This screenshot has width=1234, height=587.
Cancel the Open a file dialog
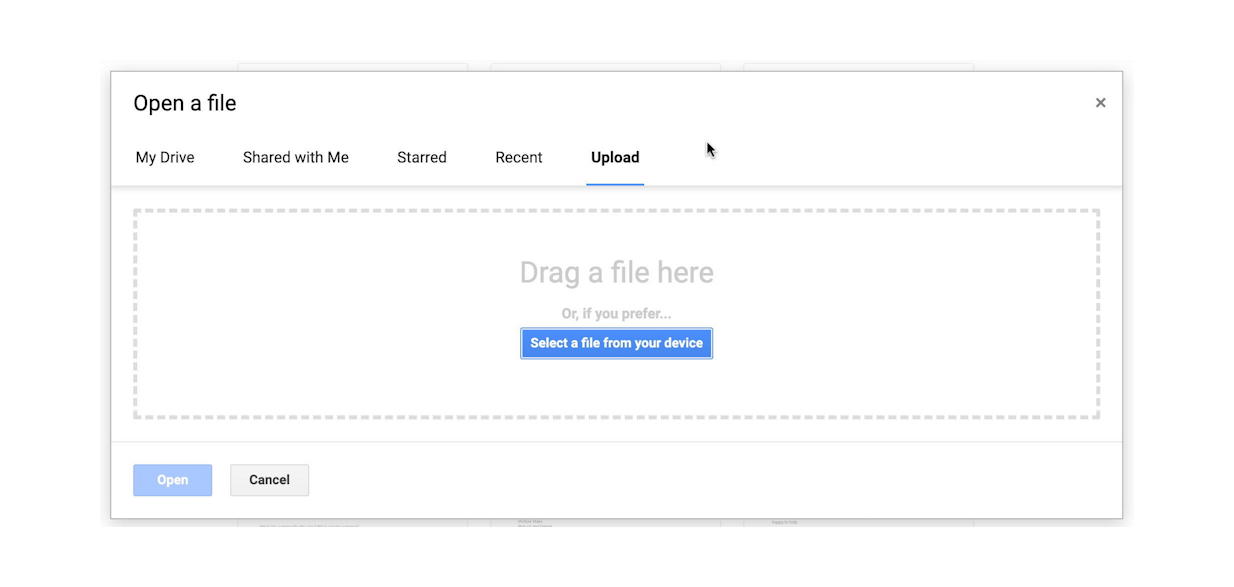pyautogui.click(x=269, y=479)
